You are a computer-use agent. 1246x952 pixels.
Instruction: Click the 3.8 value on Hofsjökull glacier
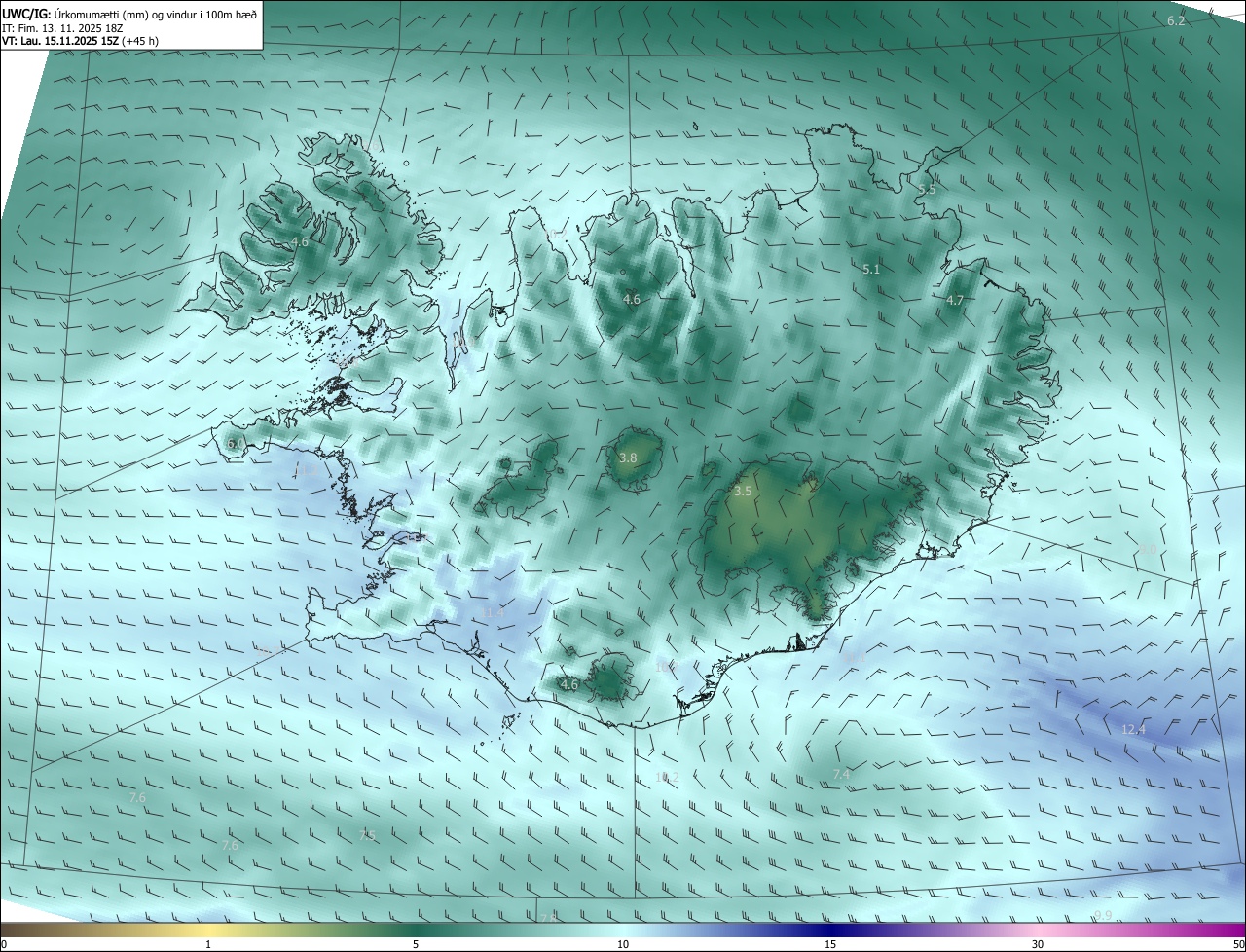628,458
